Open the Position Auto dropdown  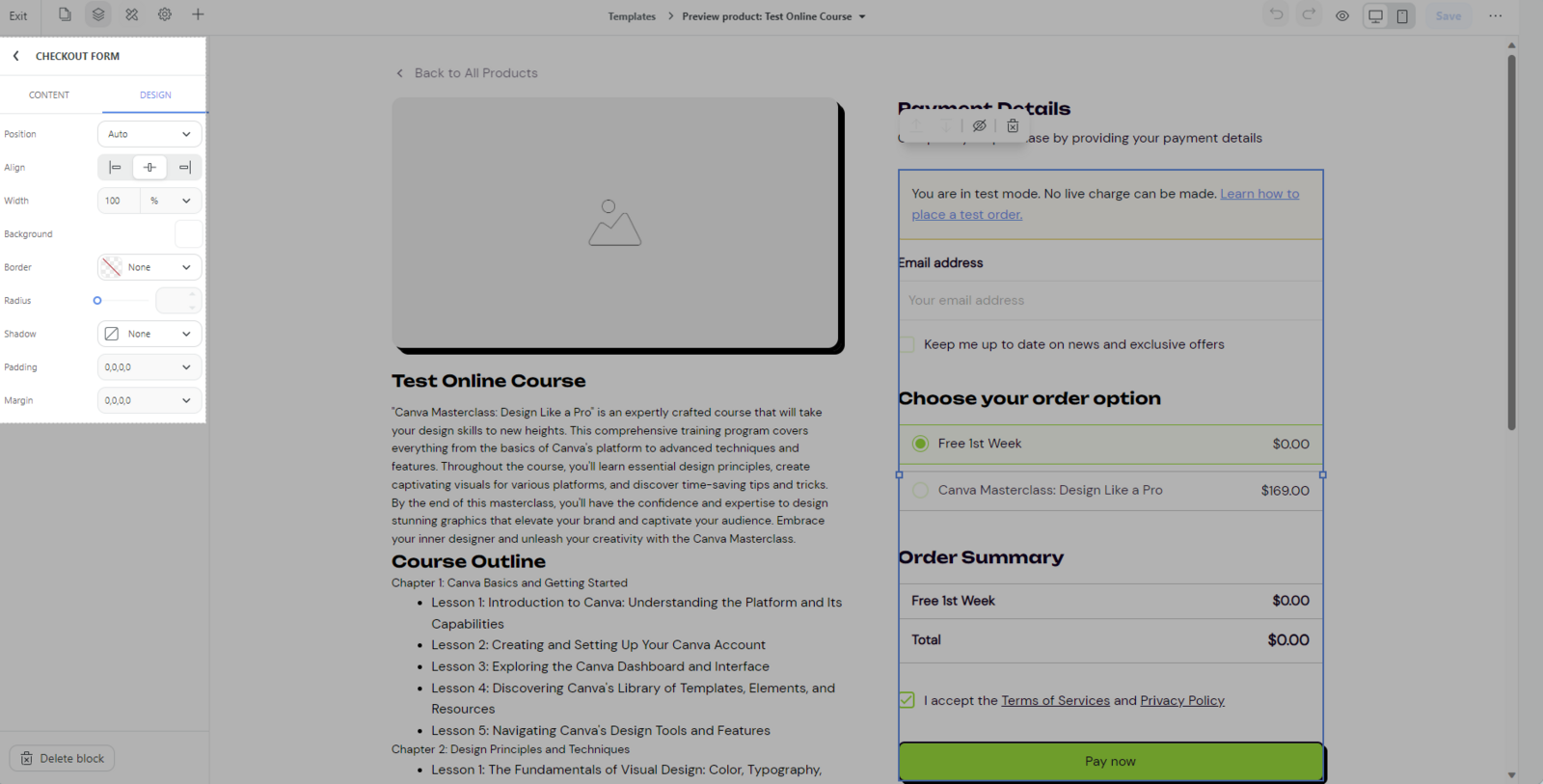(149, 134)
